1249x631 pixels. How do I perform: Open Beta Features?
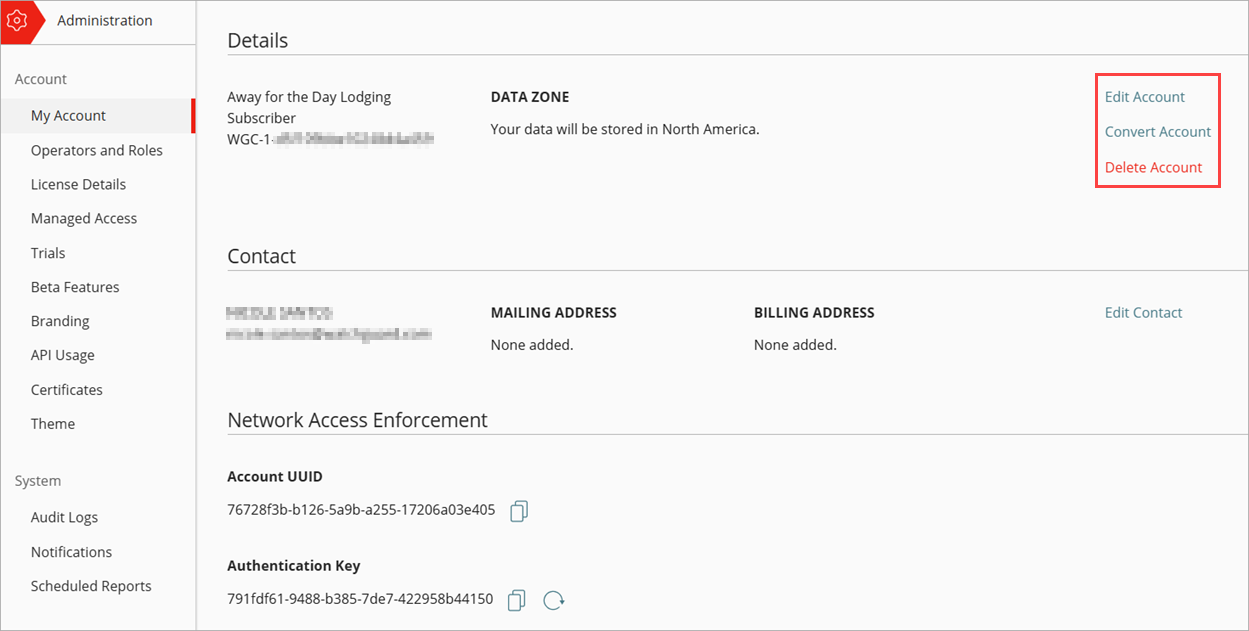[76, 287]
